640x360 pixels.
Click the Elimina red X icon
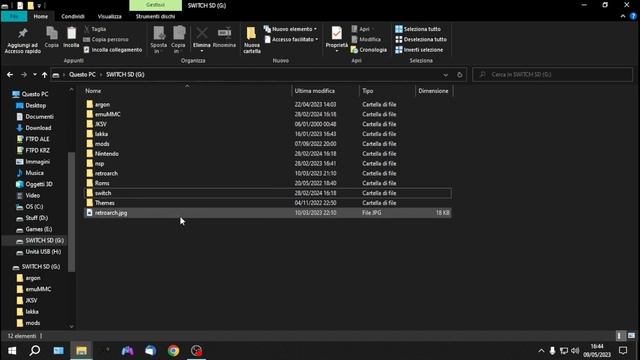pos(202,33)
